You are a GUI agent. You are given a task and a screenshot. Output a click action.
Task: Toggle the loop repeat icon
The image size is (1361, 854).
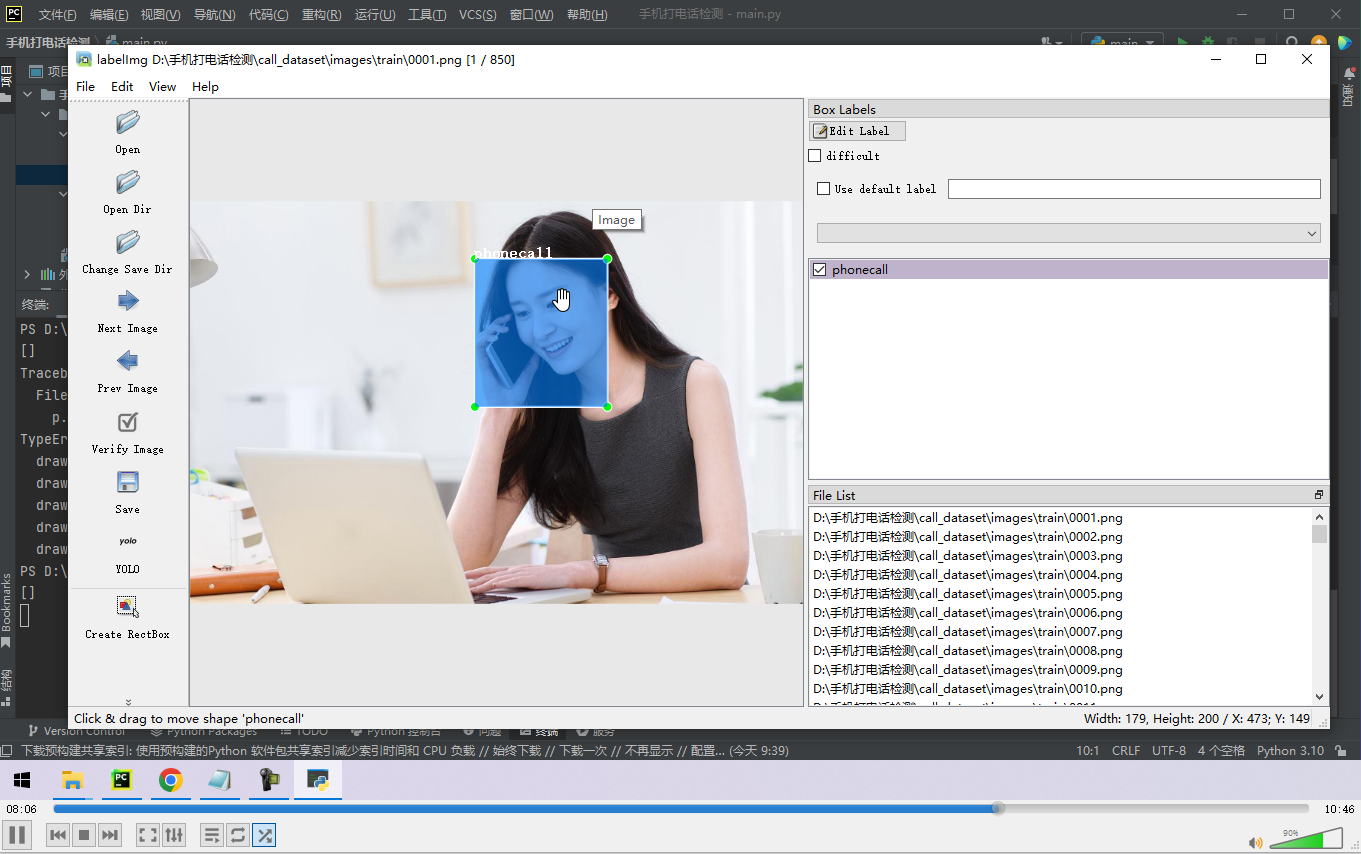[x=238, y=835]
